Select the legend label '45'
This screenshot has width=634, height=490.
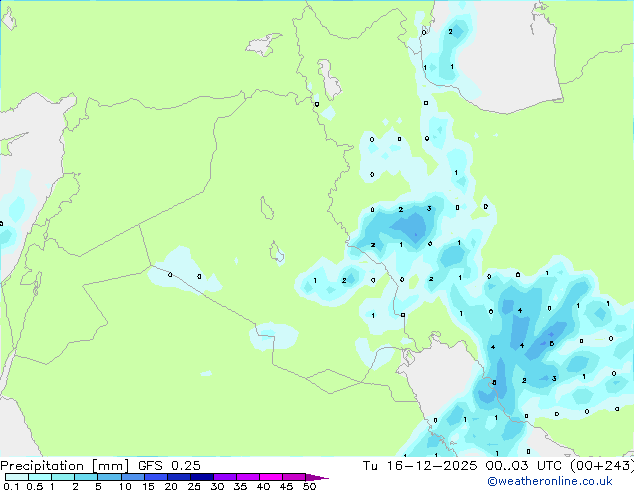[286, 486]
